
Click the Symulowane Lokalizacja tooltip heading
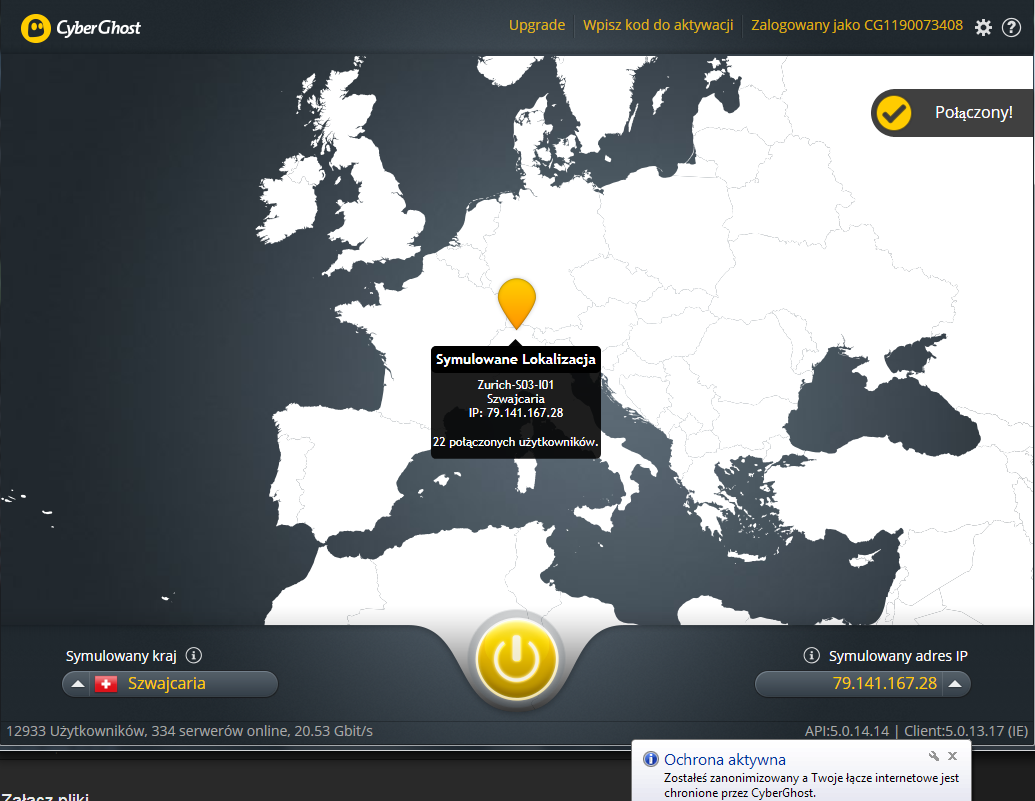tap(516, 359)
